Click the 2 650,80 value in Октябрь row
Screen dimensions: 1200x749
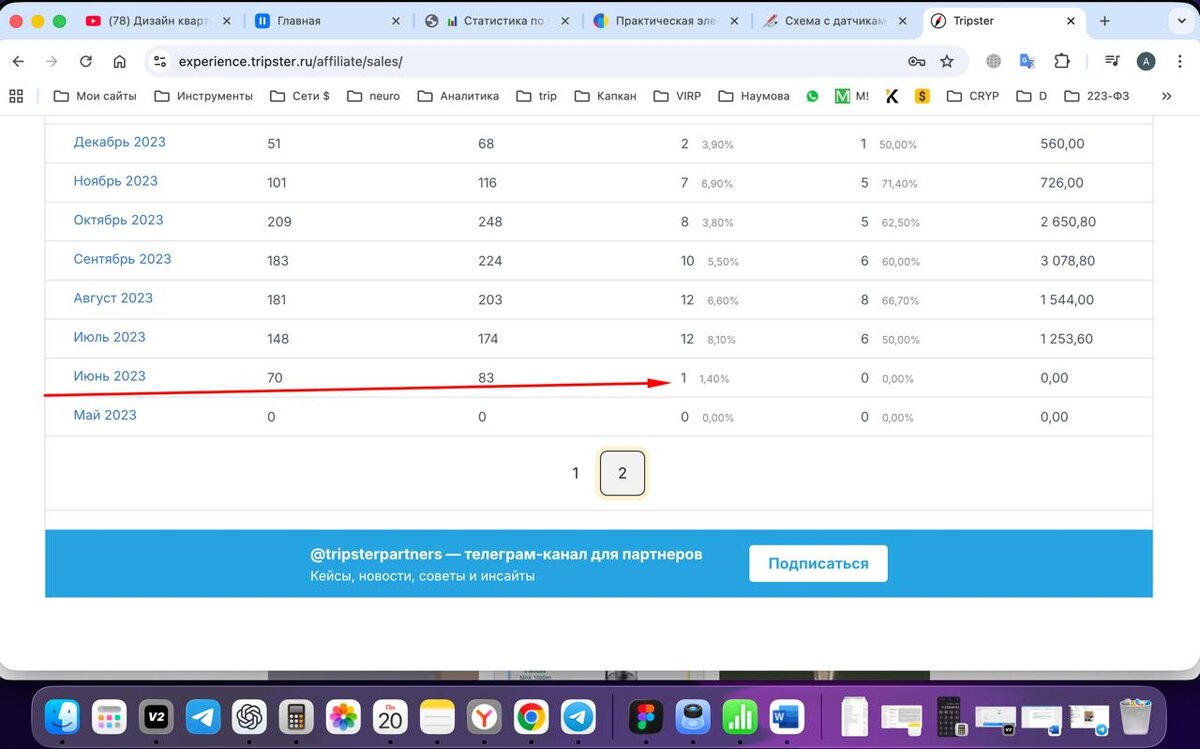tap(1068, 222)
